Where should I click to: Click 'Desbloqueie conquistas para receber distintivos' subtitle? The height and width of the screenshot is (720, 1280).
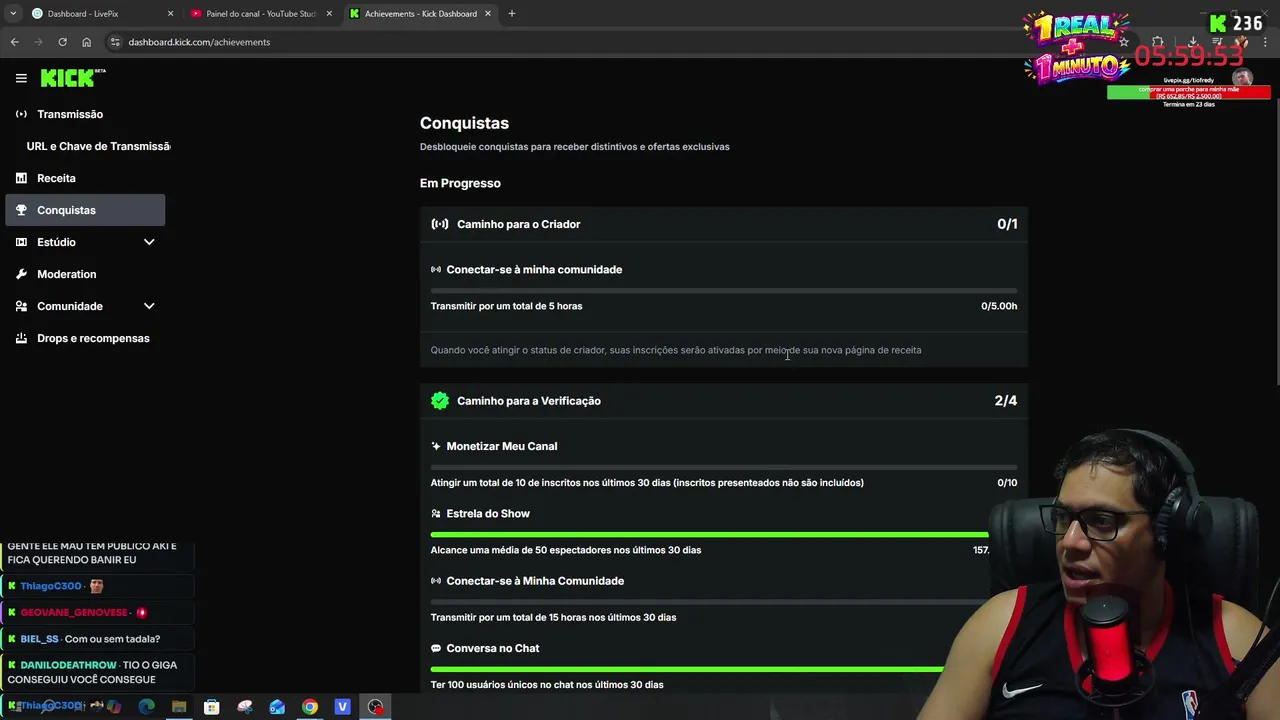click(x=575, y=147)
